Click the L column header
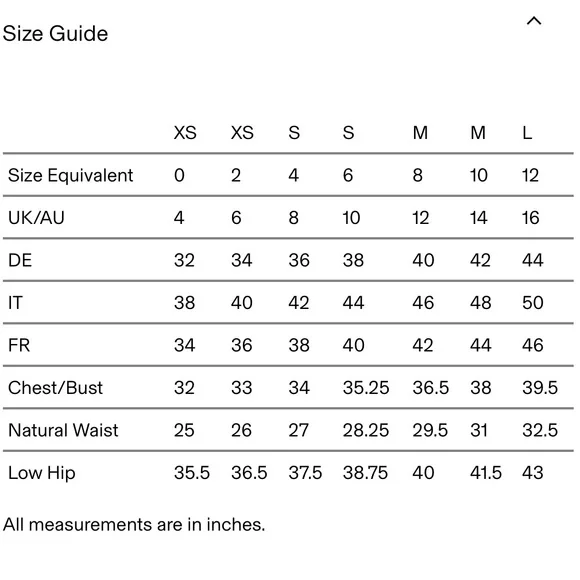 527,133
